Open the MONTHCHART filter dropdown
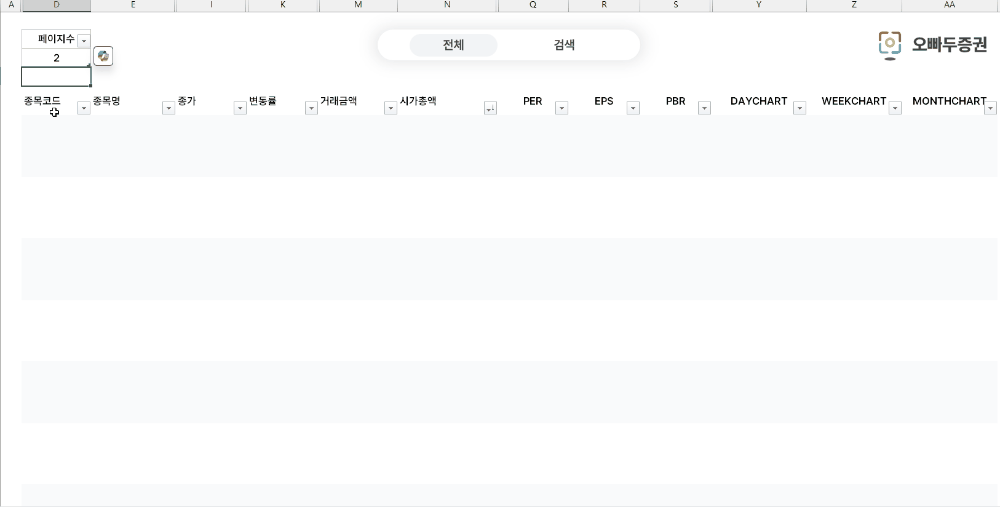 pos(990,108)
